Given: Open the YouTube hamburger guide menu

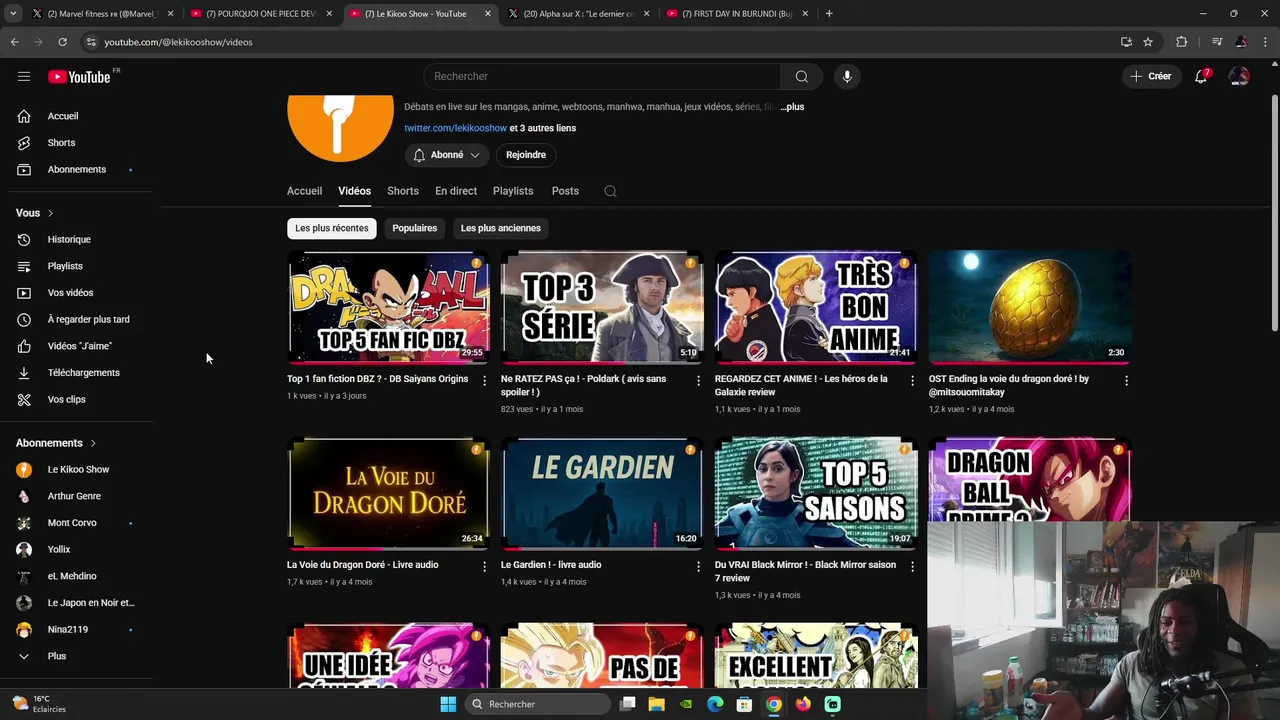Looking at the screenshot, I should [24, 76].
